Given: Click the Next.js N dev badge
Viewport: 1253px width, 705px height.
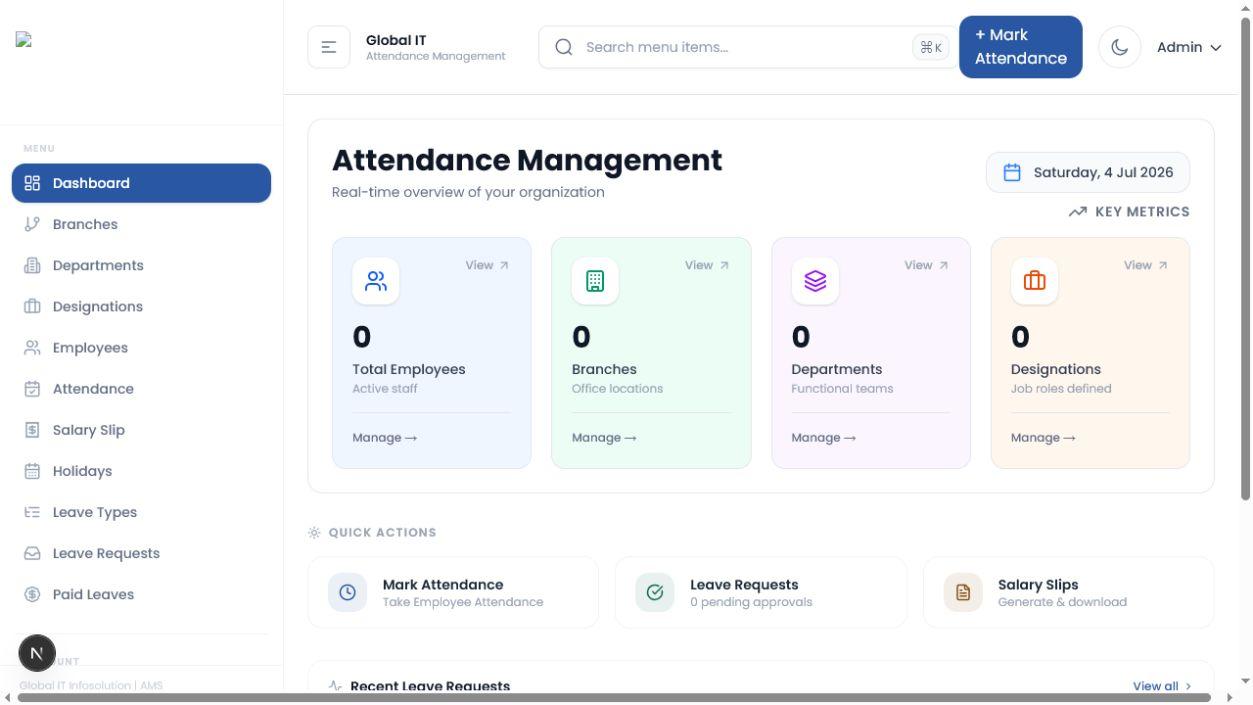Looking at the screenshot, I should pyautogui.click(x=37, y=653).
